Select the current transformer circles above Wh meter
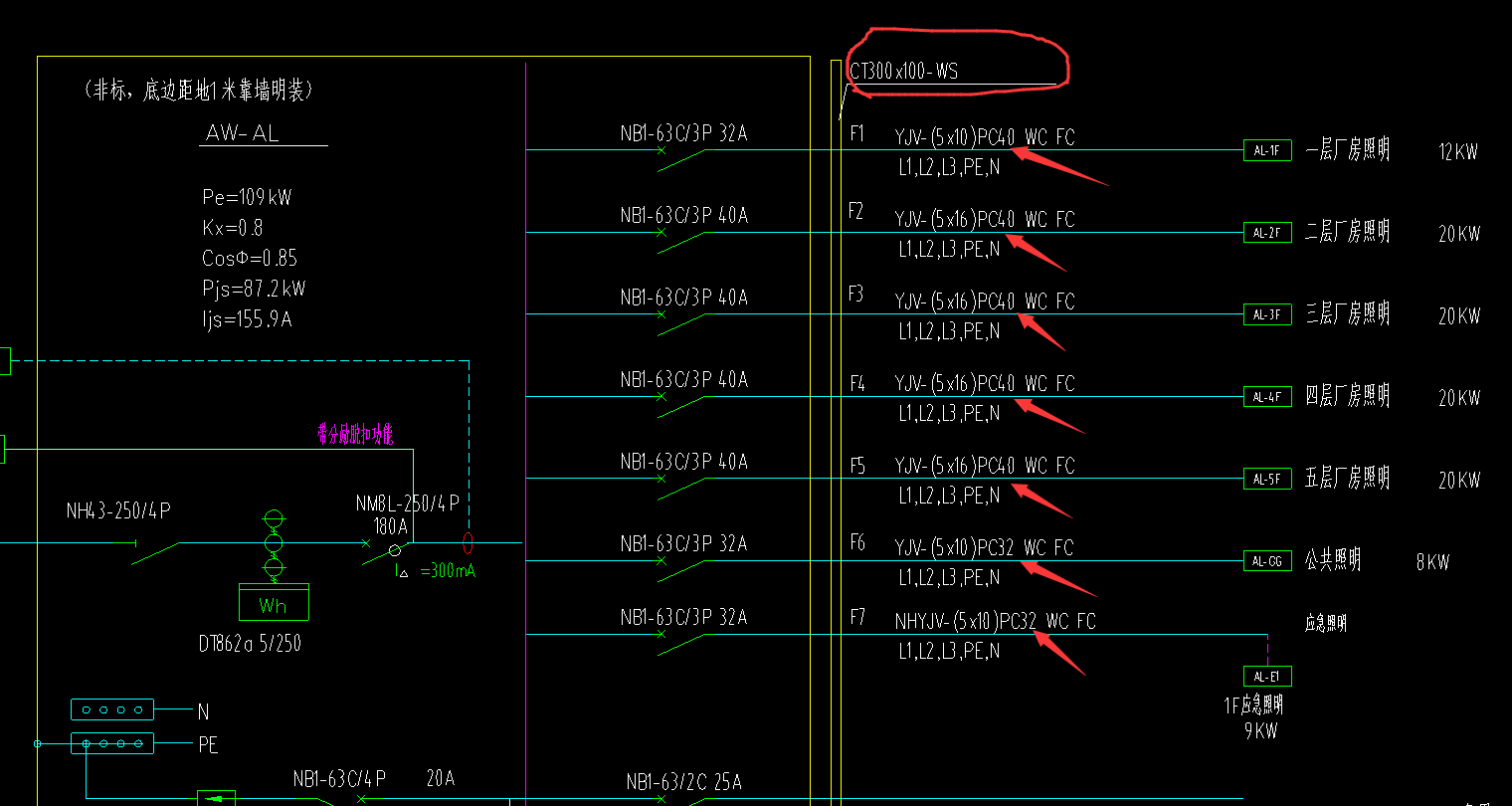Screen dimensions: 1512x806 pos(274,543)
